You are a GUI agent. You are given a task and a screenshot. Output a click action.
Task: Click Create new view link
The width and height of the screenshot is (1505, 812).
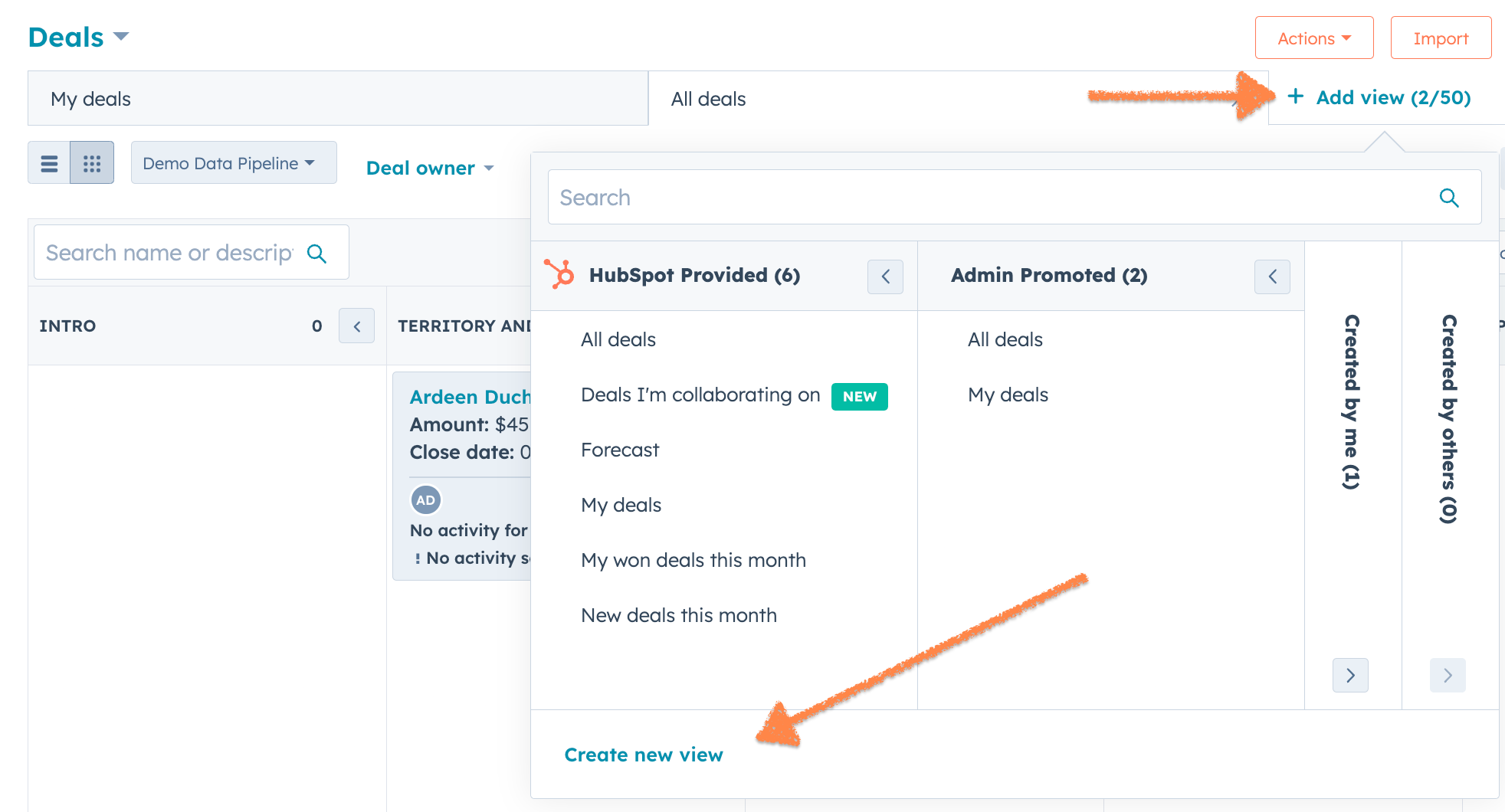coord(644,755)
